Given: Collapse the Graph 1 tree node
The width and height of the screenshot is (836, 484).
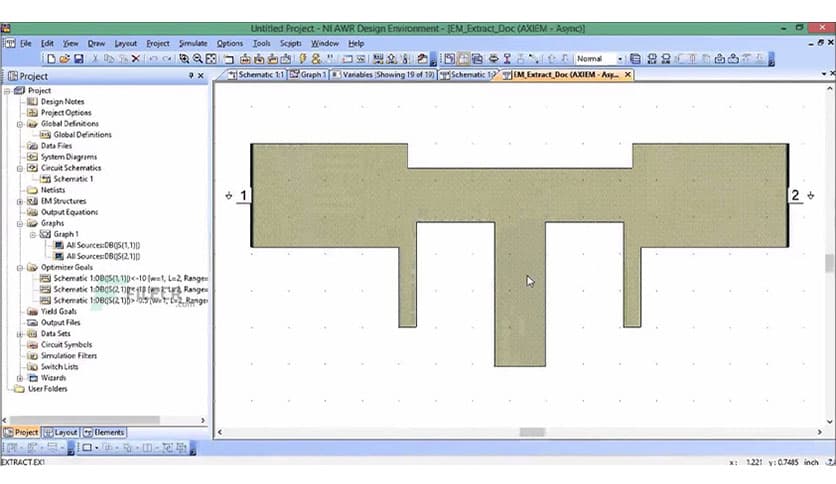Looking at the screenshot, I should click(x=33, y=234).
